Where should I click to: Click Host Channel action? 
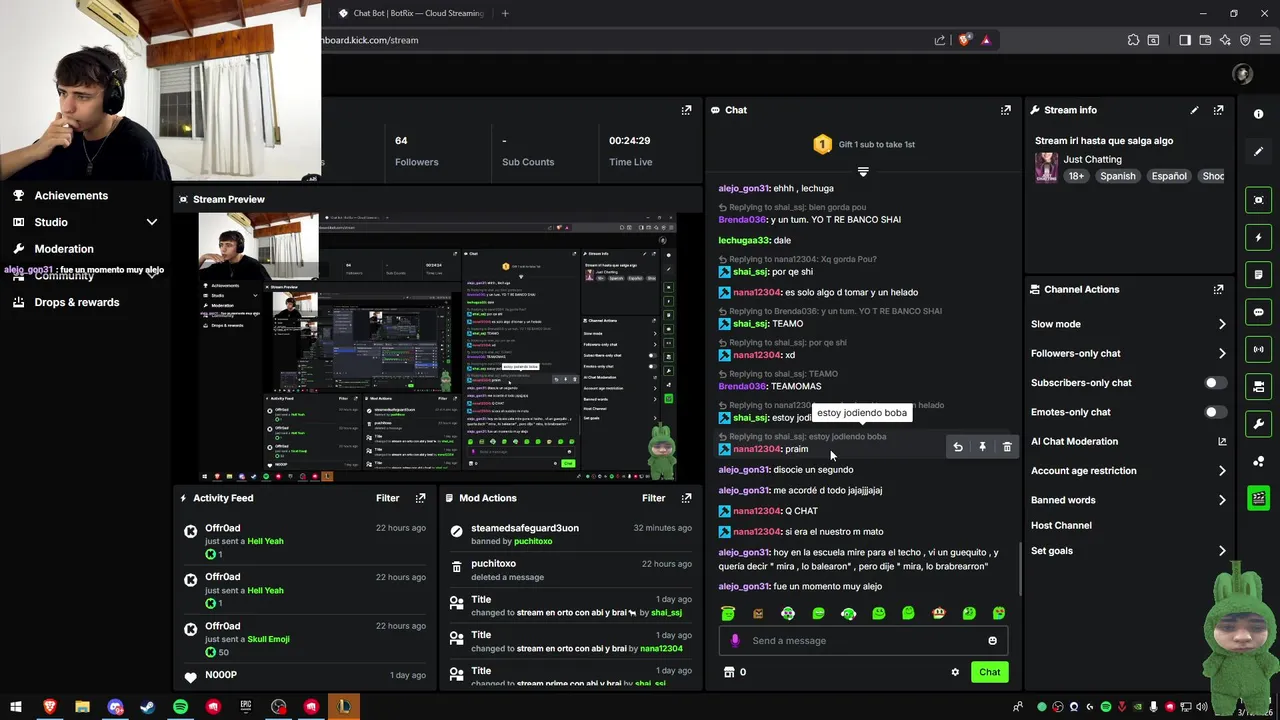pyautogui.click(x=1061, y=525)
